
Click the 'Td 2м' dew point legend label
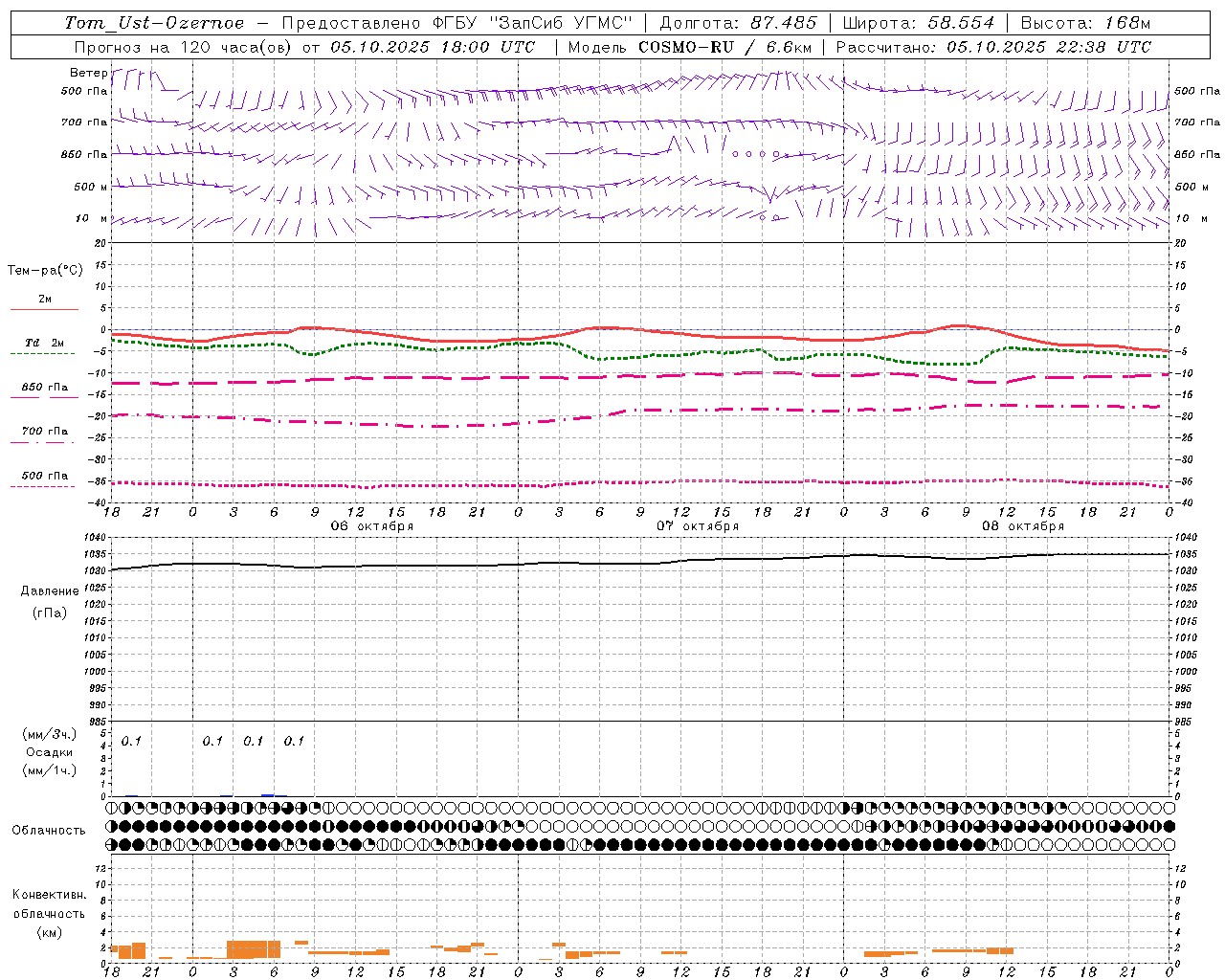[45, 343]
